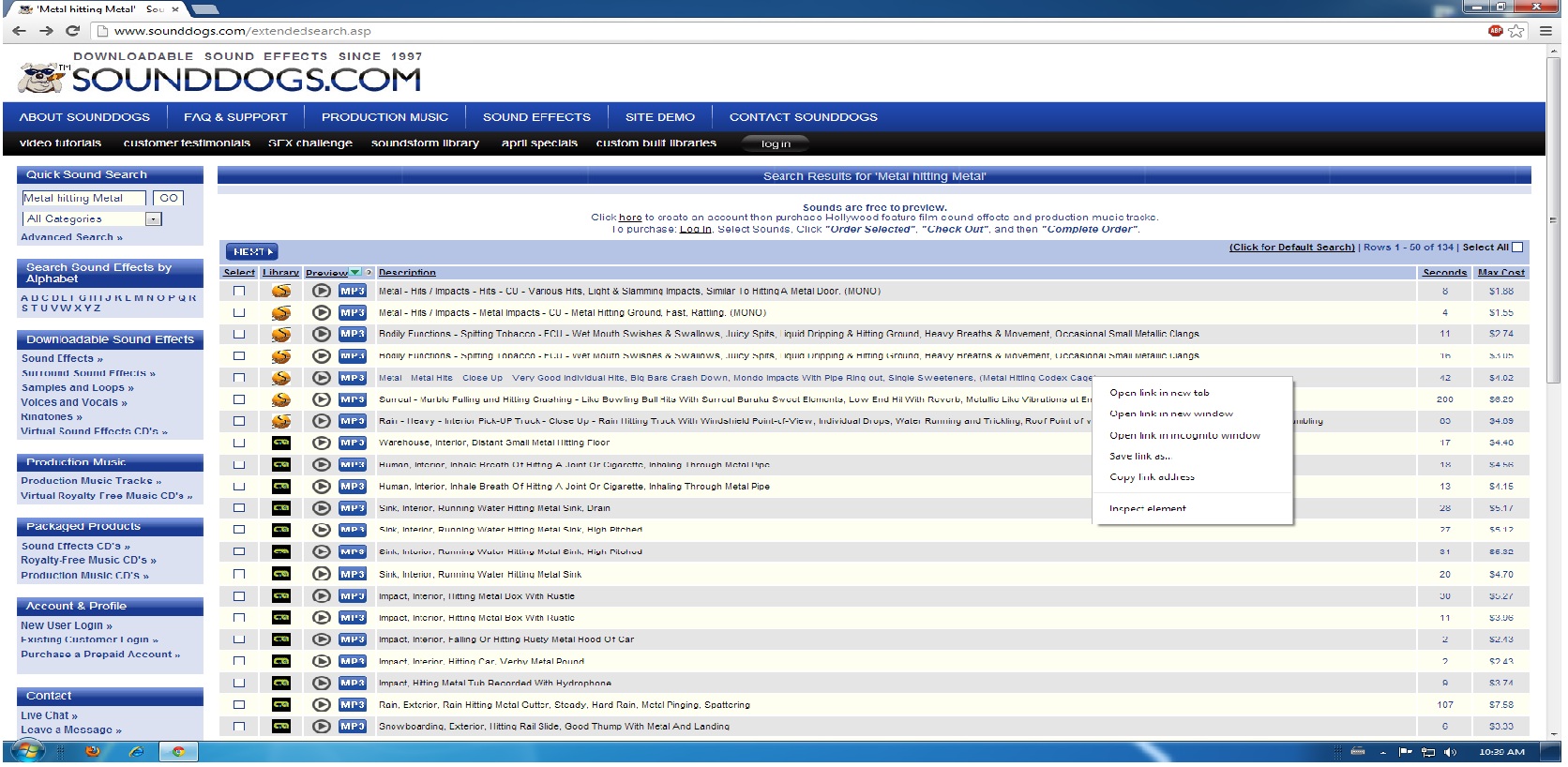Play preview for Metal Hitting Ground row
The height and width of the screenshot is (767, 1568).
[322, 312]
